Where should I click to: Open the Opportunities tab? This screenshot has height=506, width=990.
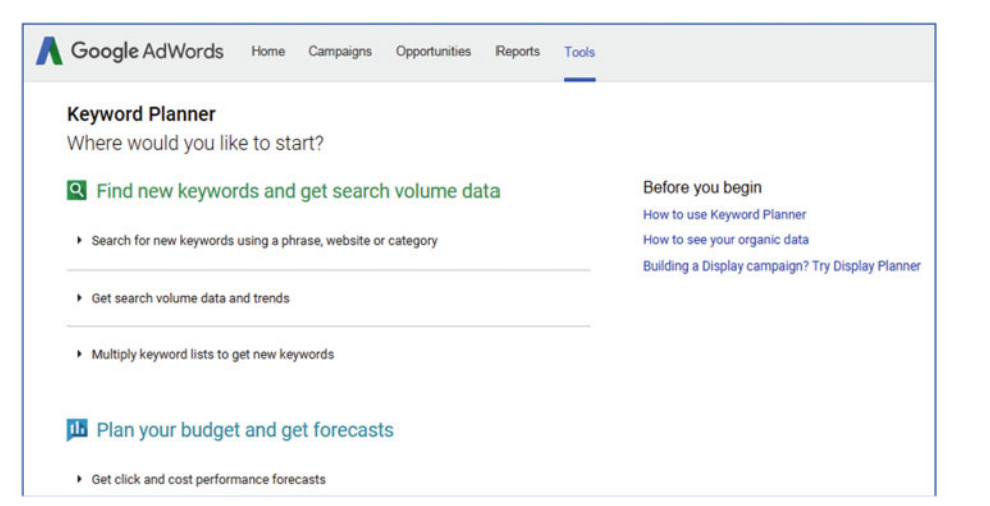point(433,52)
